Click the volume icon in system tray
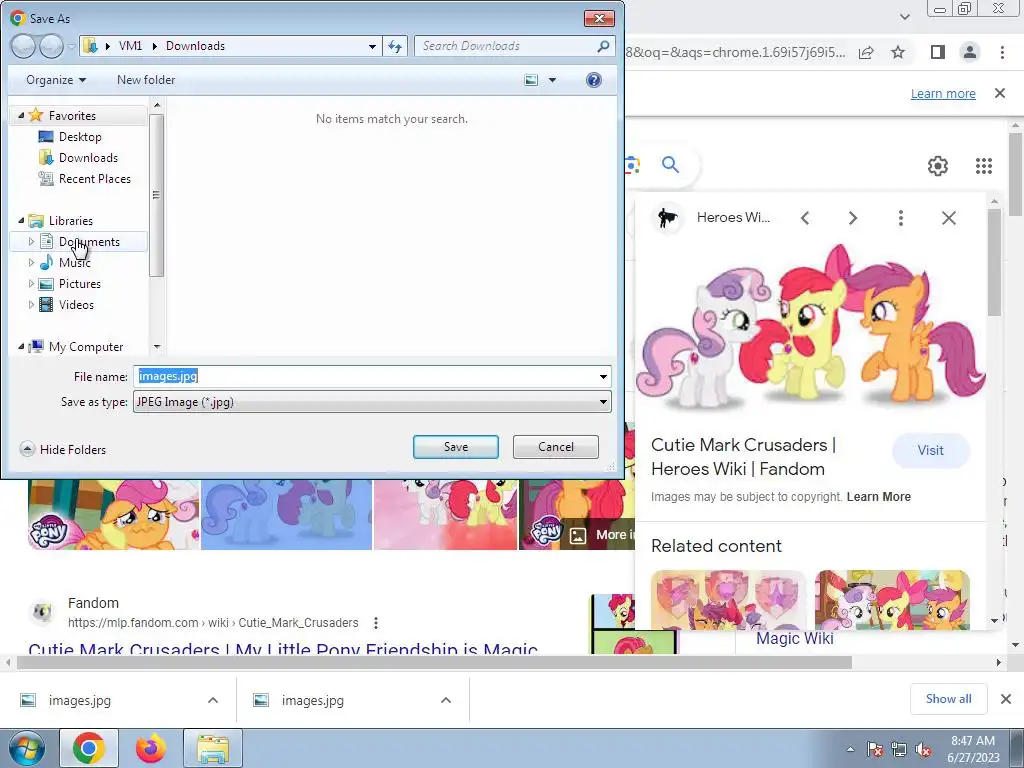 click(923, 749)
